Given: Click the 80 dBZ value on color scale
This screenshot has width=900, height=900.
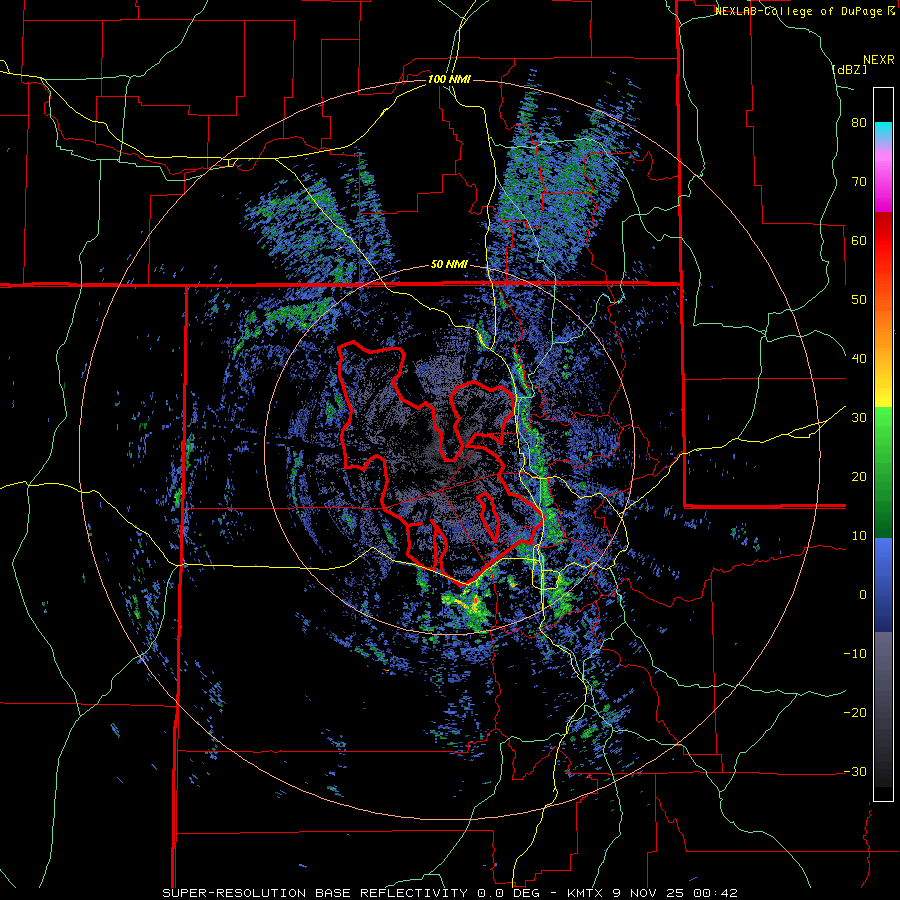Looking at the screenshot, I should (x=859, y=123).
